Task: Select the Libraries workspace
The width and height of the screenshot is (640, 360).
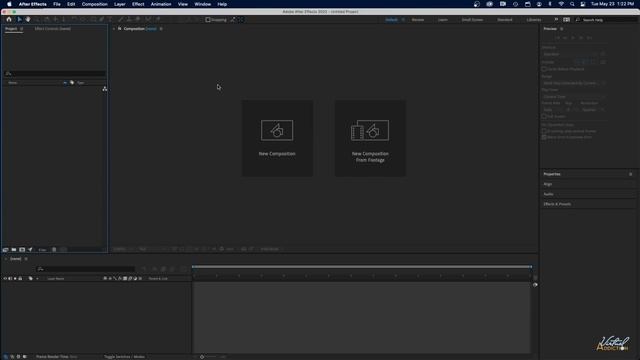Action: click(x=533, y=20)
